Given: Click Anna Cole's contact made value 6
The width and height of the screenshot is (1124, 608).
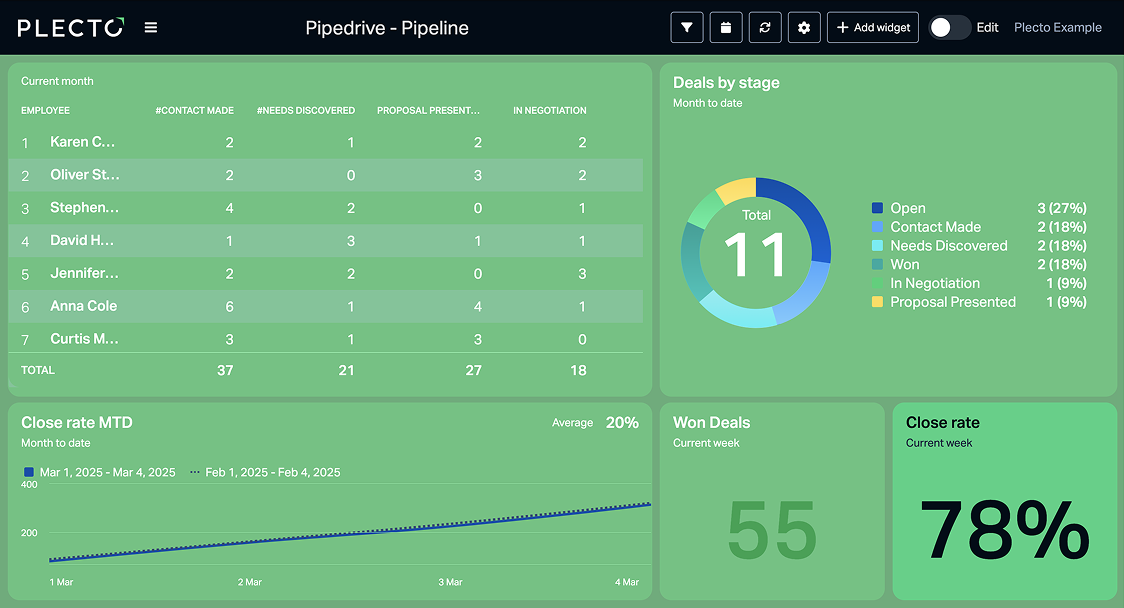Looking at the screenshot, I should point(229,306).
